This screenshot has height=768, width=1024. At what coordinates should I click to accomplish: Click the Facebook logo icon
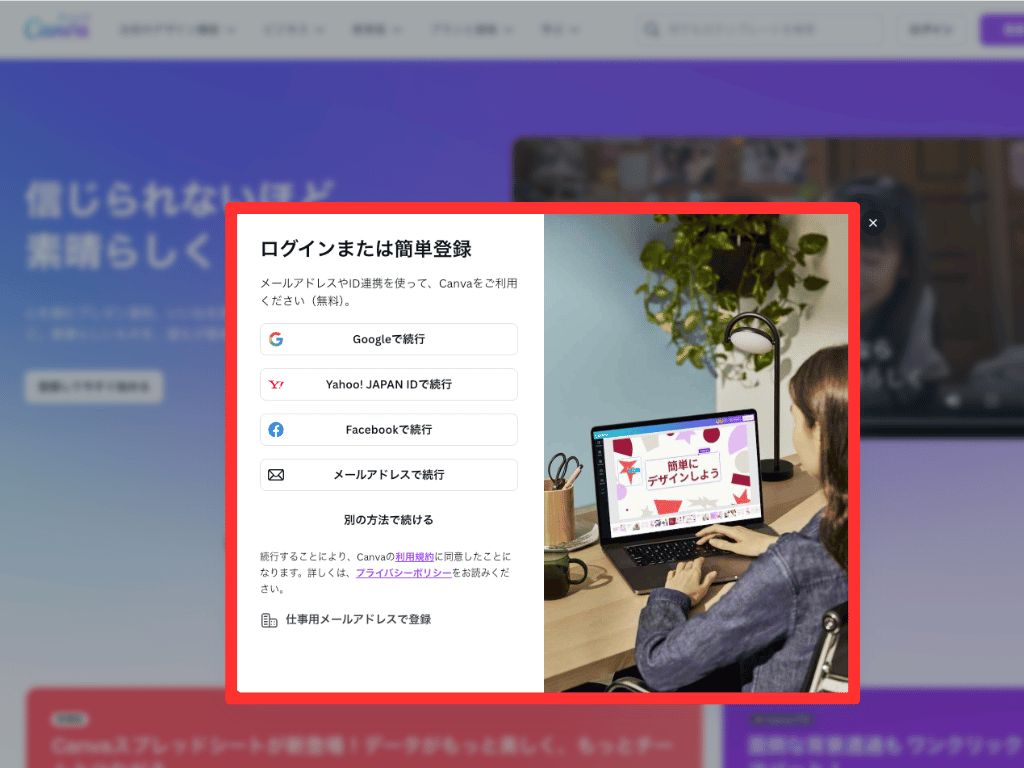(276, 430)
